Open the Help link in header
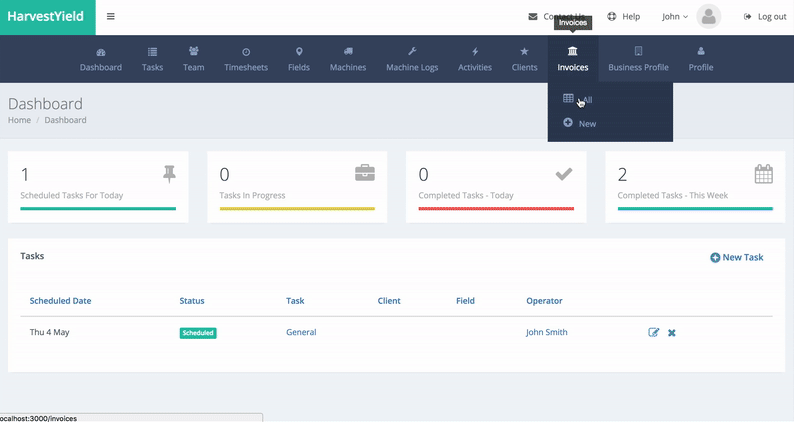 [623, 17]
